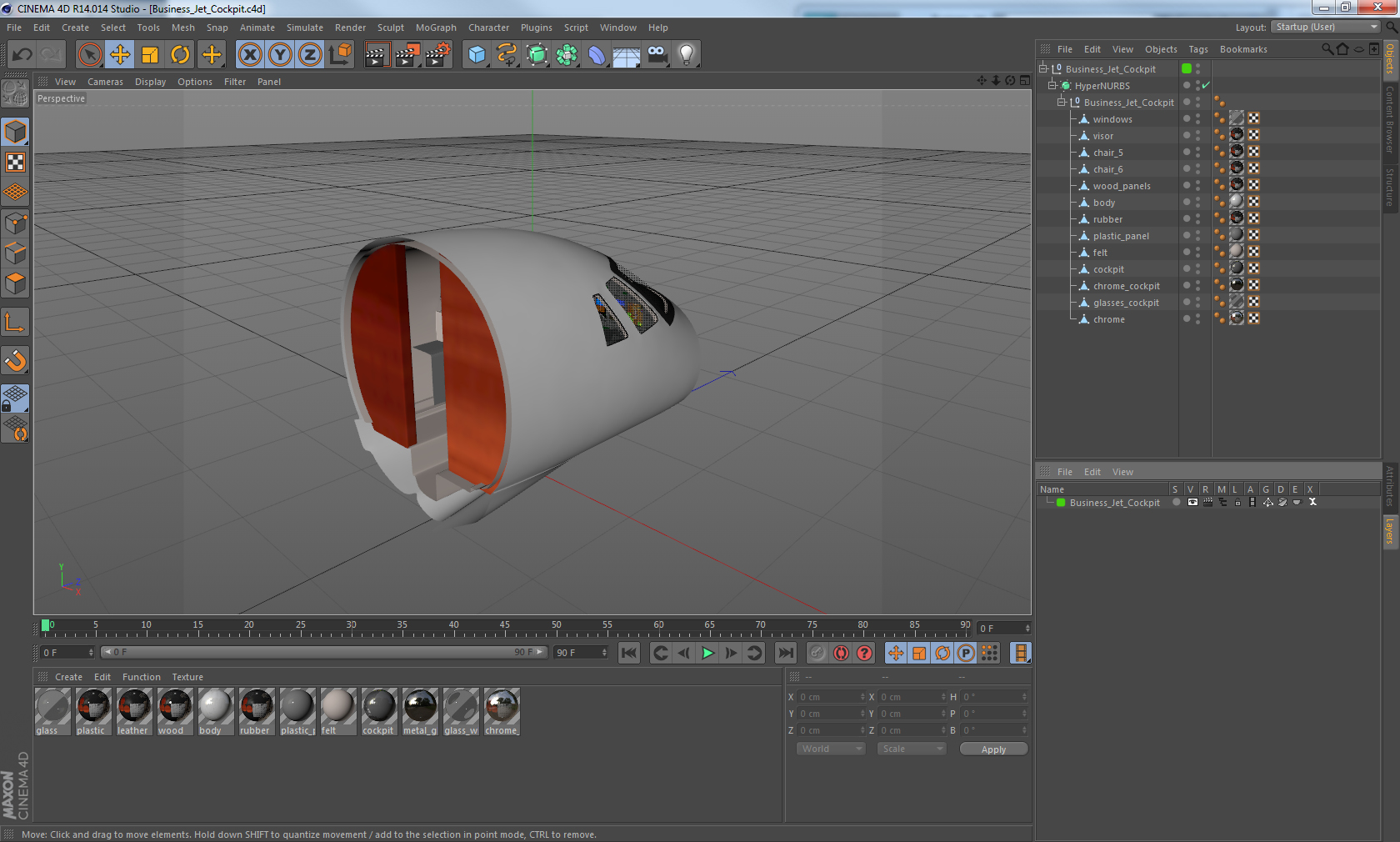Open Object Manager Tags menu
The width and height of the screenshot is (1400, 842).
point(1197,49)
